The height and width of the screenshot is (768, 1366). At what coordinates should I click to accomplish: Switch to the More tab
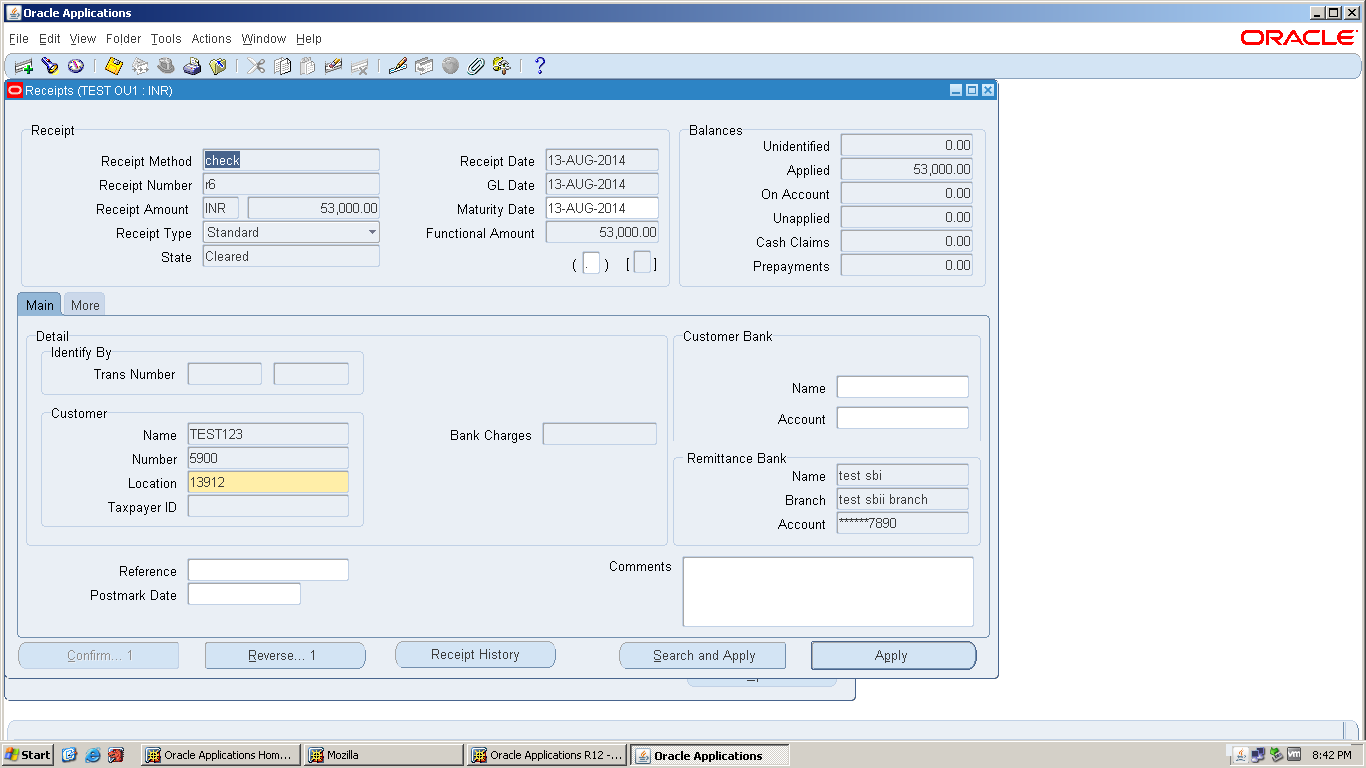click(84, 304)
